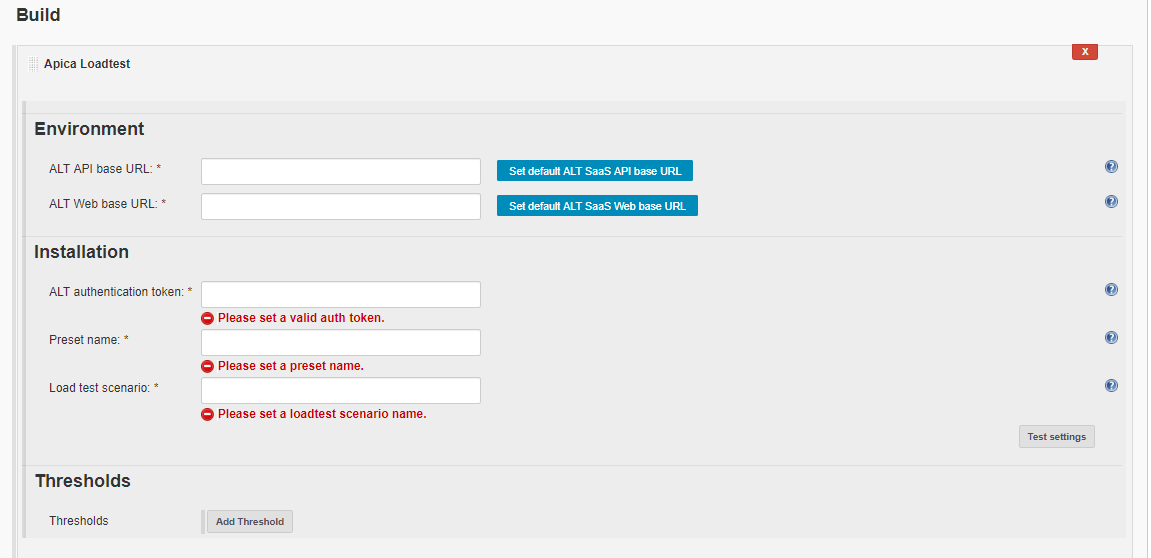The image size is (1151, 558).
Task: Click the 'Preset name:' label
Action: 89,339
